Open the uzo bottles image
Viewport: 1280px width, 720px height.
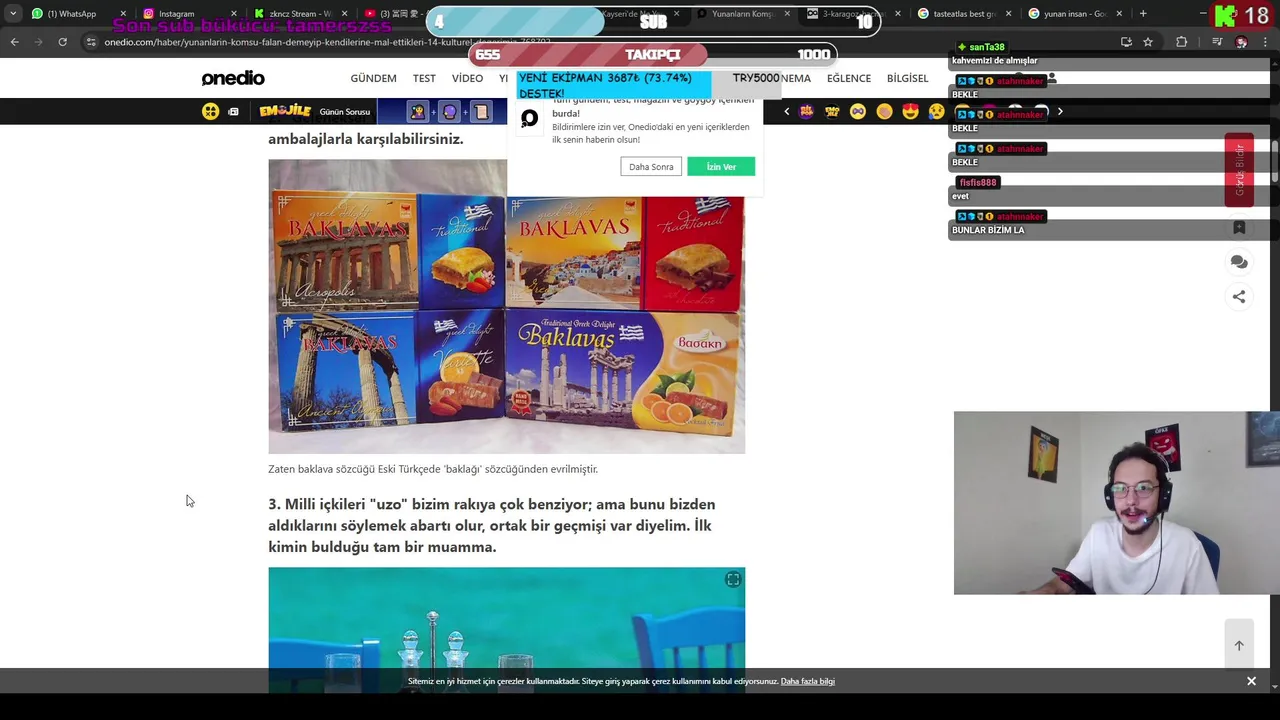tap(506, 630)
